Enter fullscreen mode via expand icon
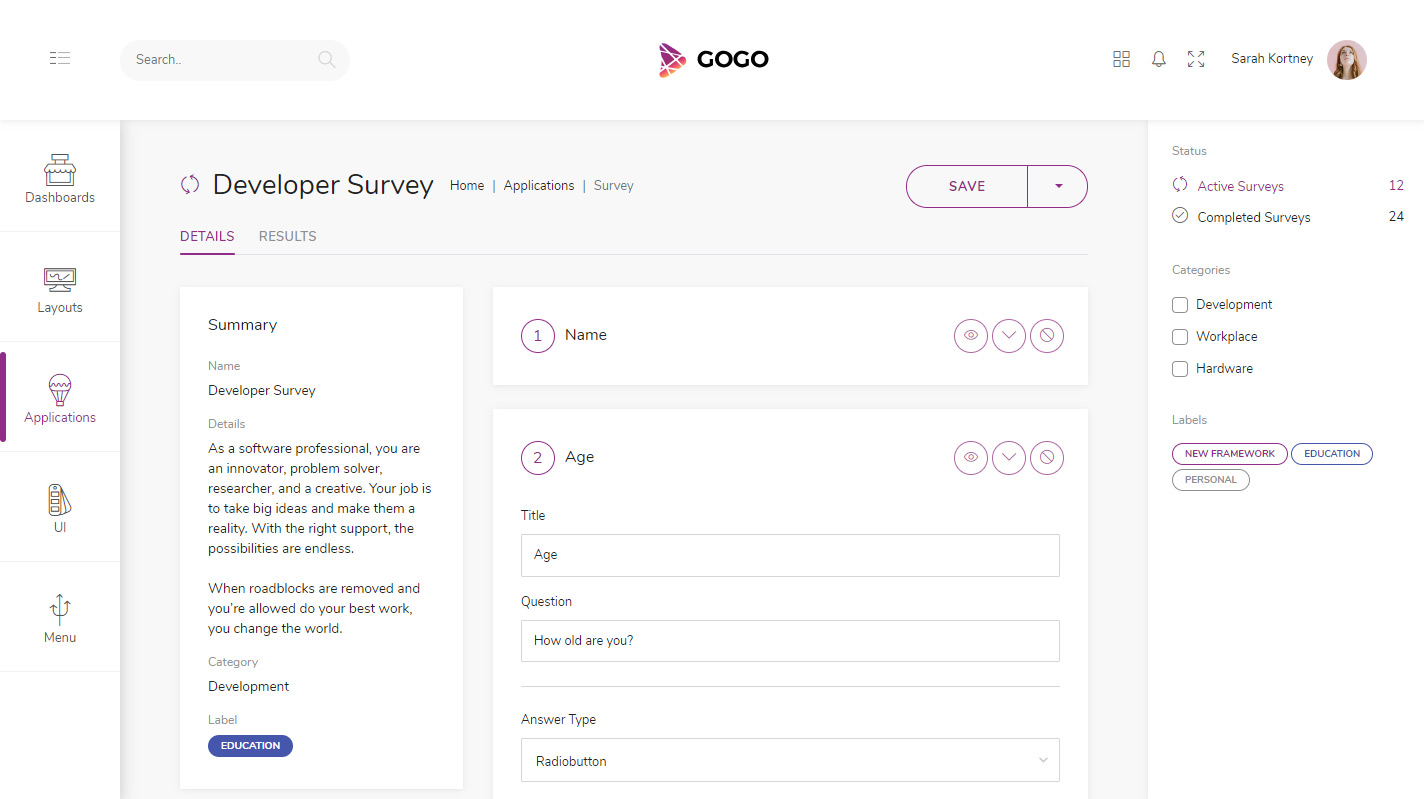Viewport: 1424px width, 799px height. pos(1196,59)
